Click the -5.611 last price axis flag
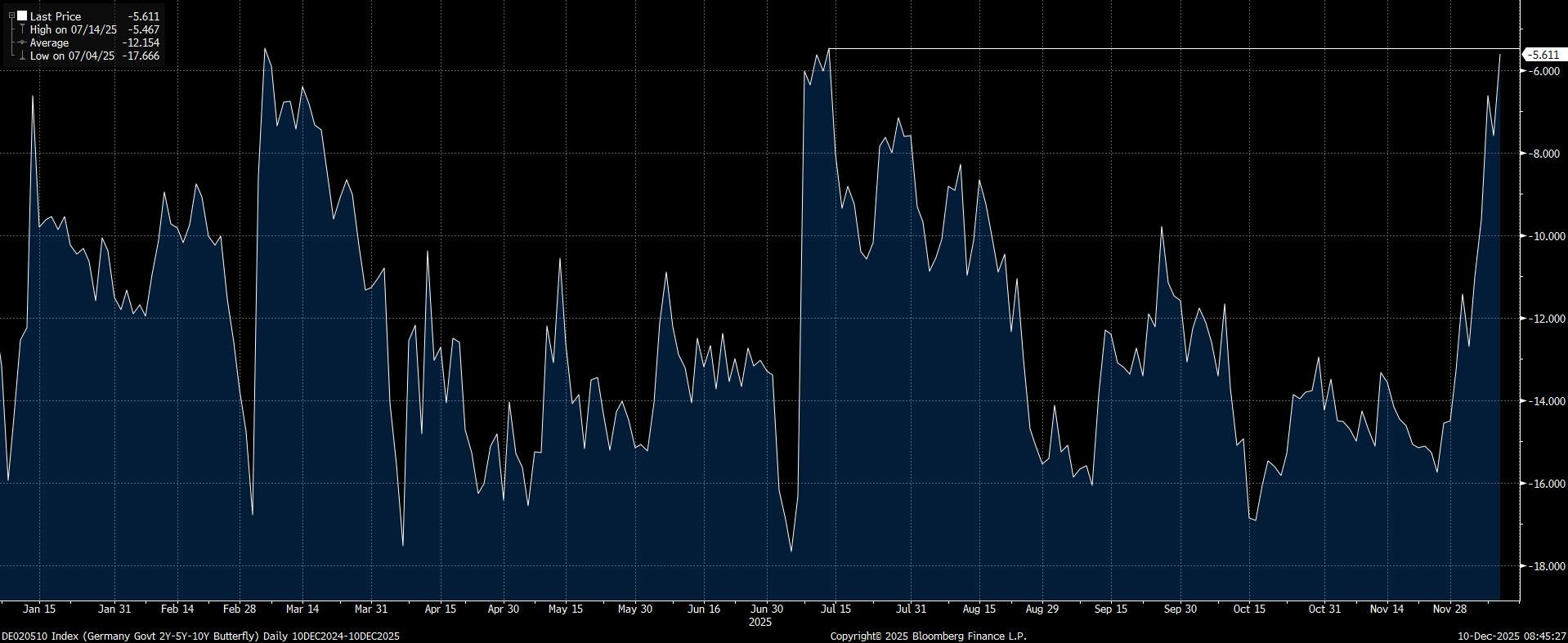Viewport: 1568px width, 643px height. (1543, 55)
